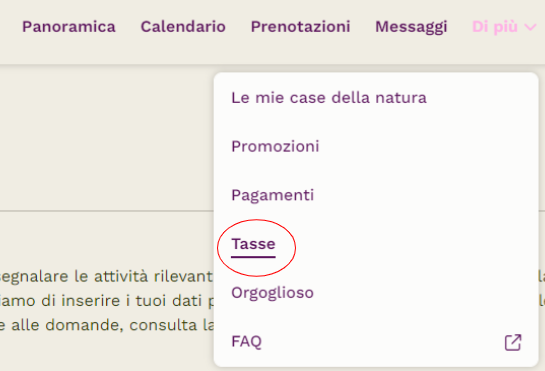Viewport: 545px width, 371px height.
Task: Click the underline beneath the Tasse entry
Action: tap(253, 257)
